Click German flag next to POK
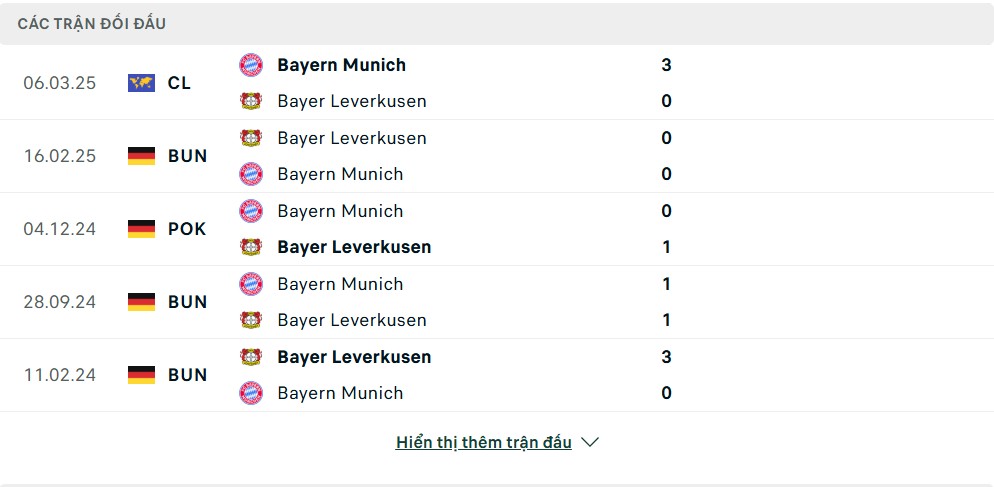The width and height of the screenshot is (994, 487). (x=141, y=229)
